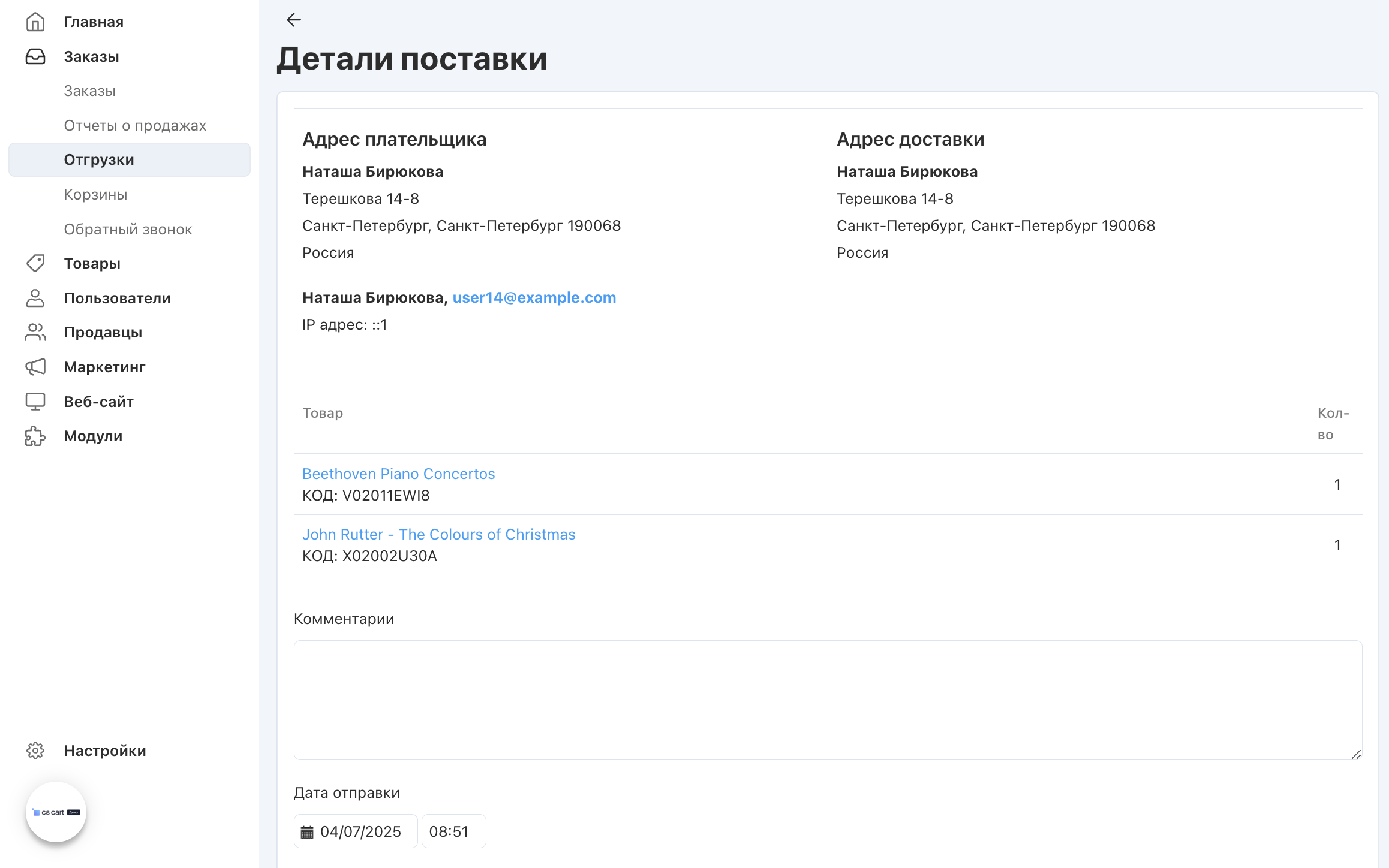Select Отгрузки in the sidebar
The width and height of the screenshot is (1389, 868).
coord(99,160)
